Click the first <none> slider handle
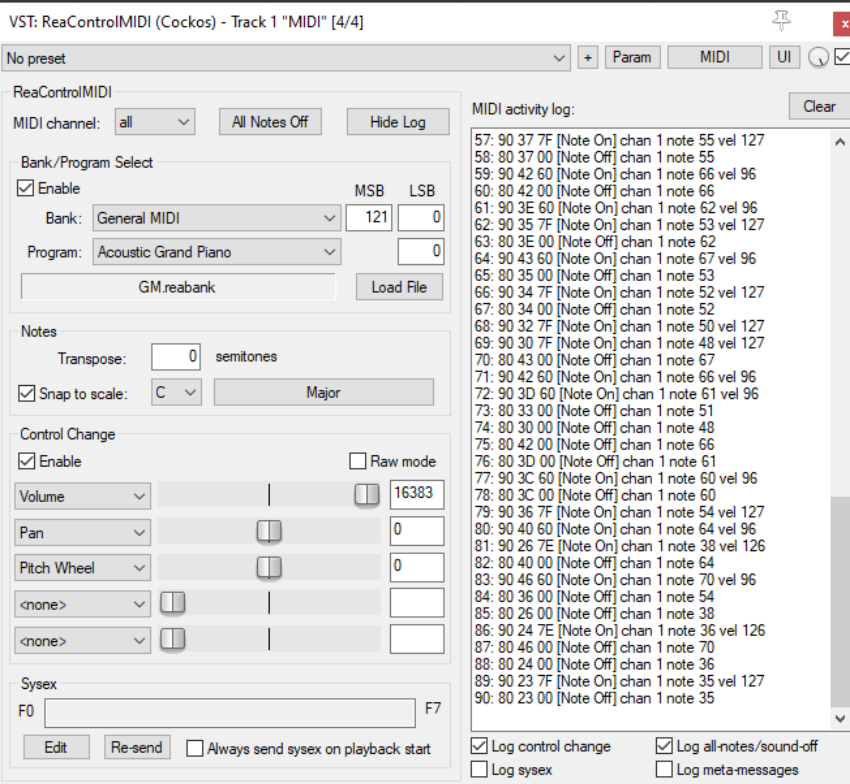The height and width of the screenshot is (784, 850). 173,603
